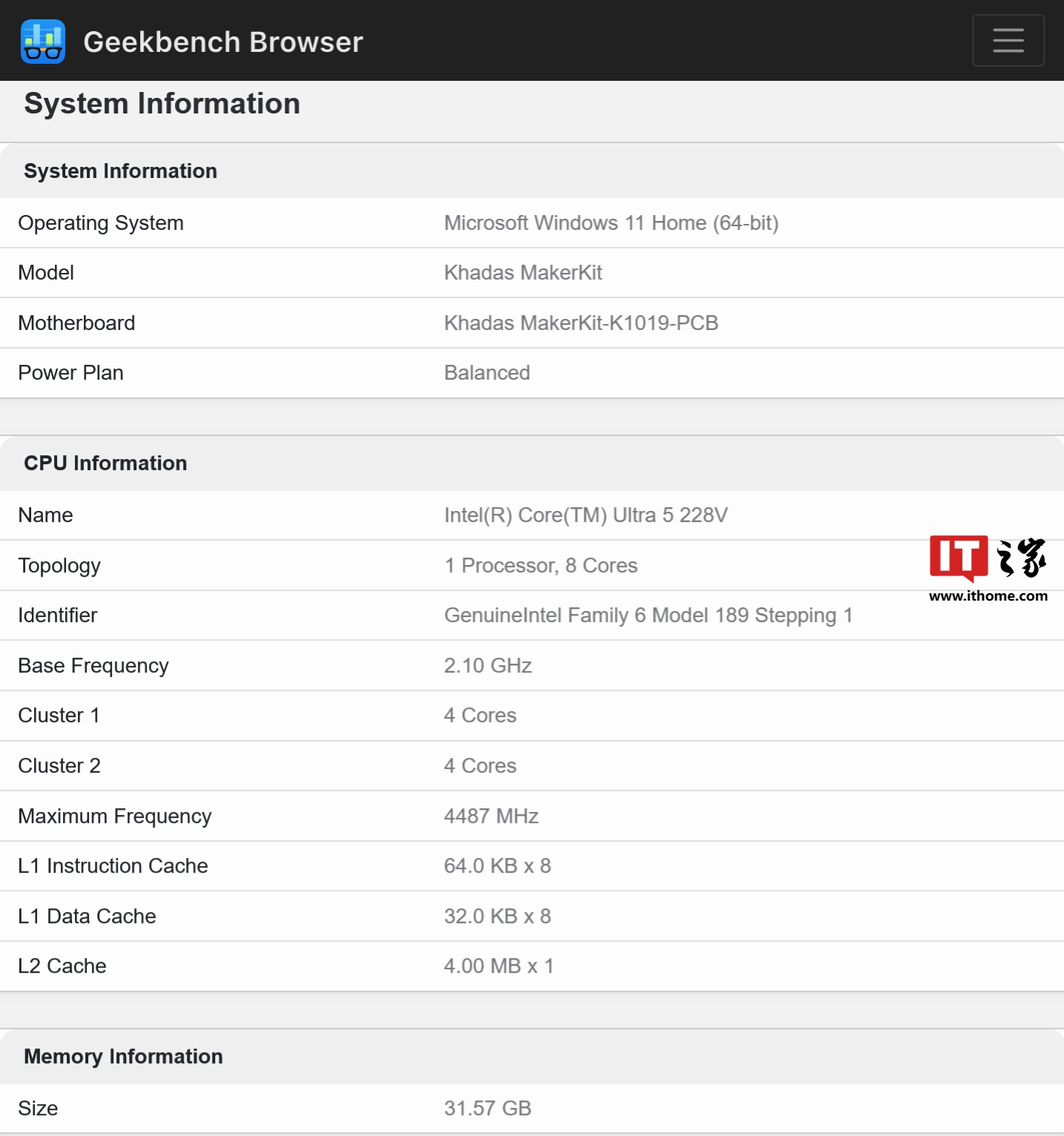The image size is (1064, 1136).
Task: Select the Cluster 1 label
Action: [59, 716]
